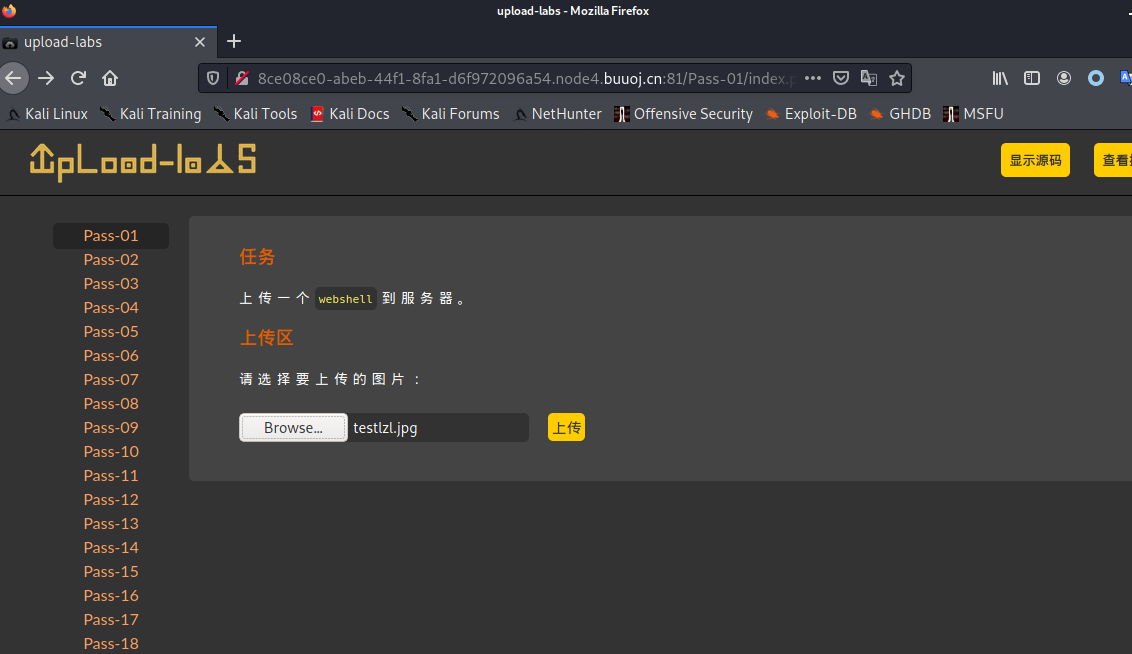Select Pass-01 in the sidebar
This screenshot has height=654, width=1132.
tap(110, 236)
